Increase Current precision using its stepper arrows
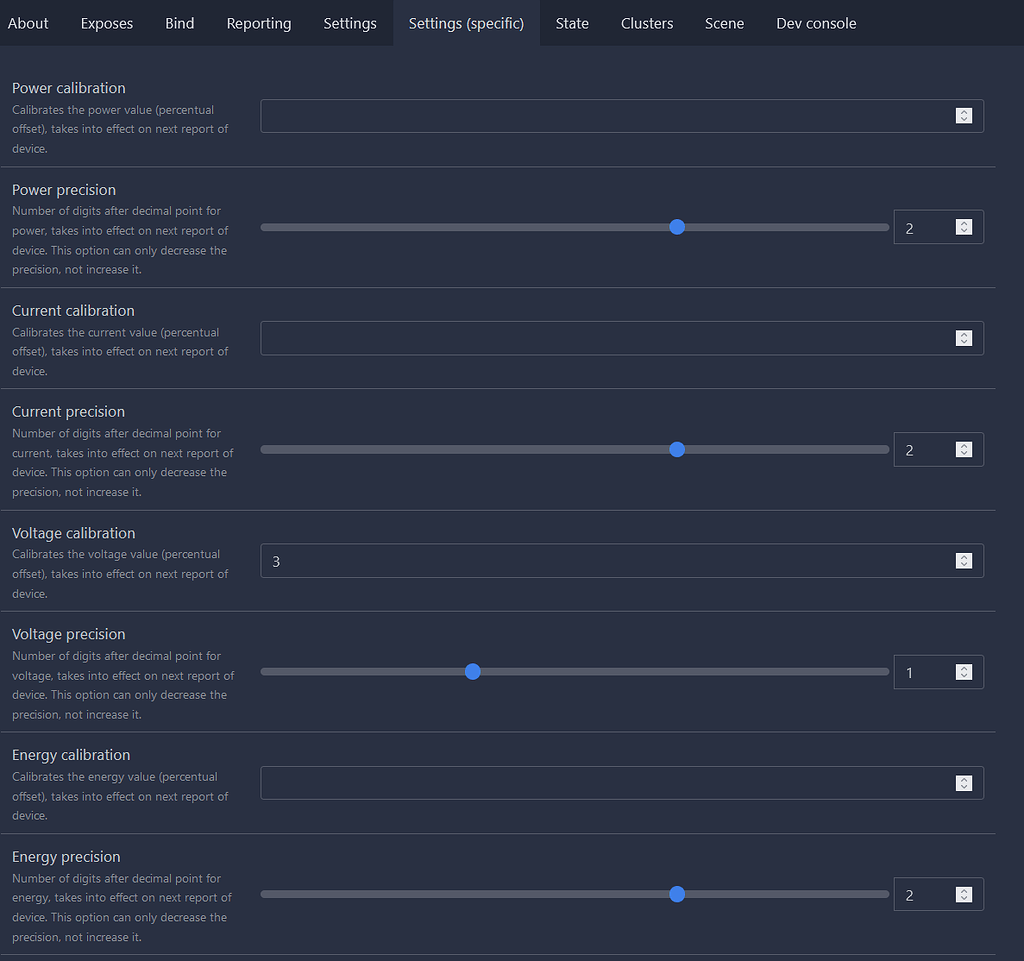Image resolution: width=1024 pixels, height=961 pixels. [x=964, y=446]
